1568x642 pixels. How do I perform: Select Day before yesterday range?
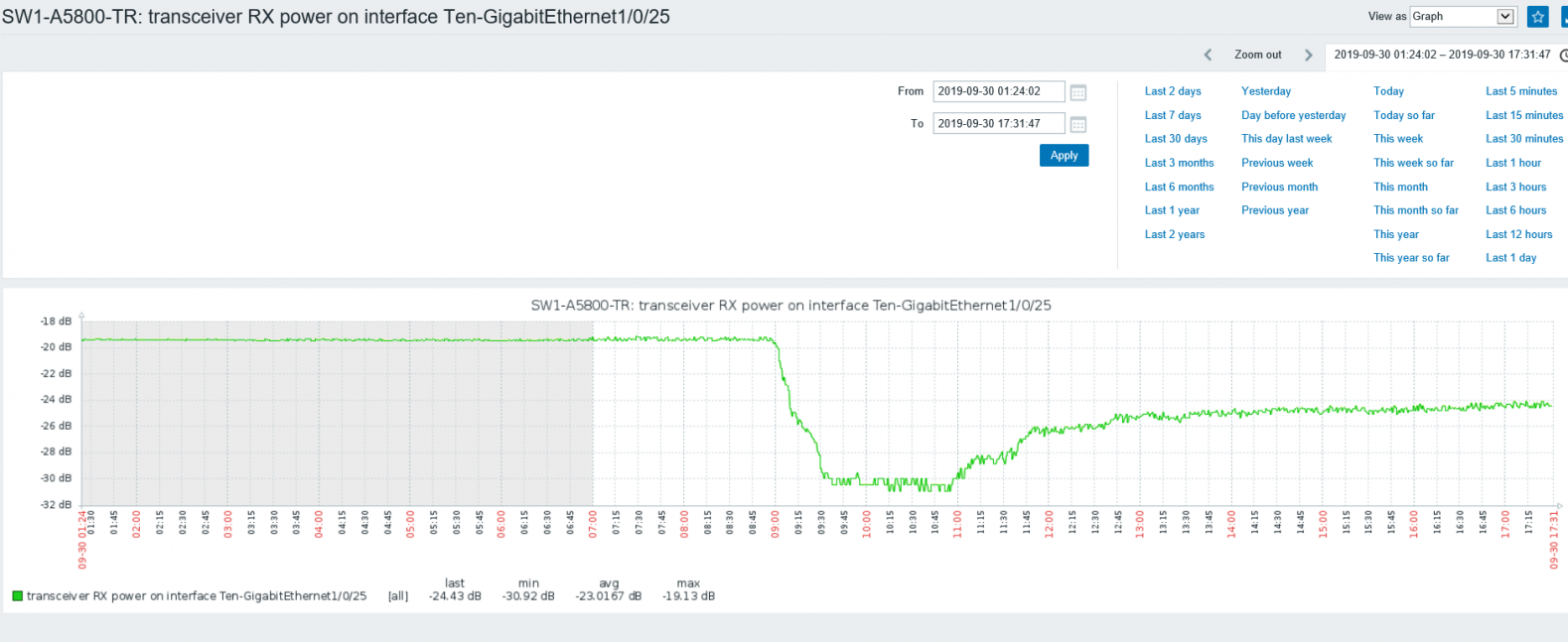coord(1293,115)
